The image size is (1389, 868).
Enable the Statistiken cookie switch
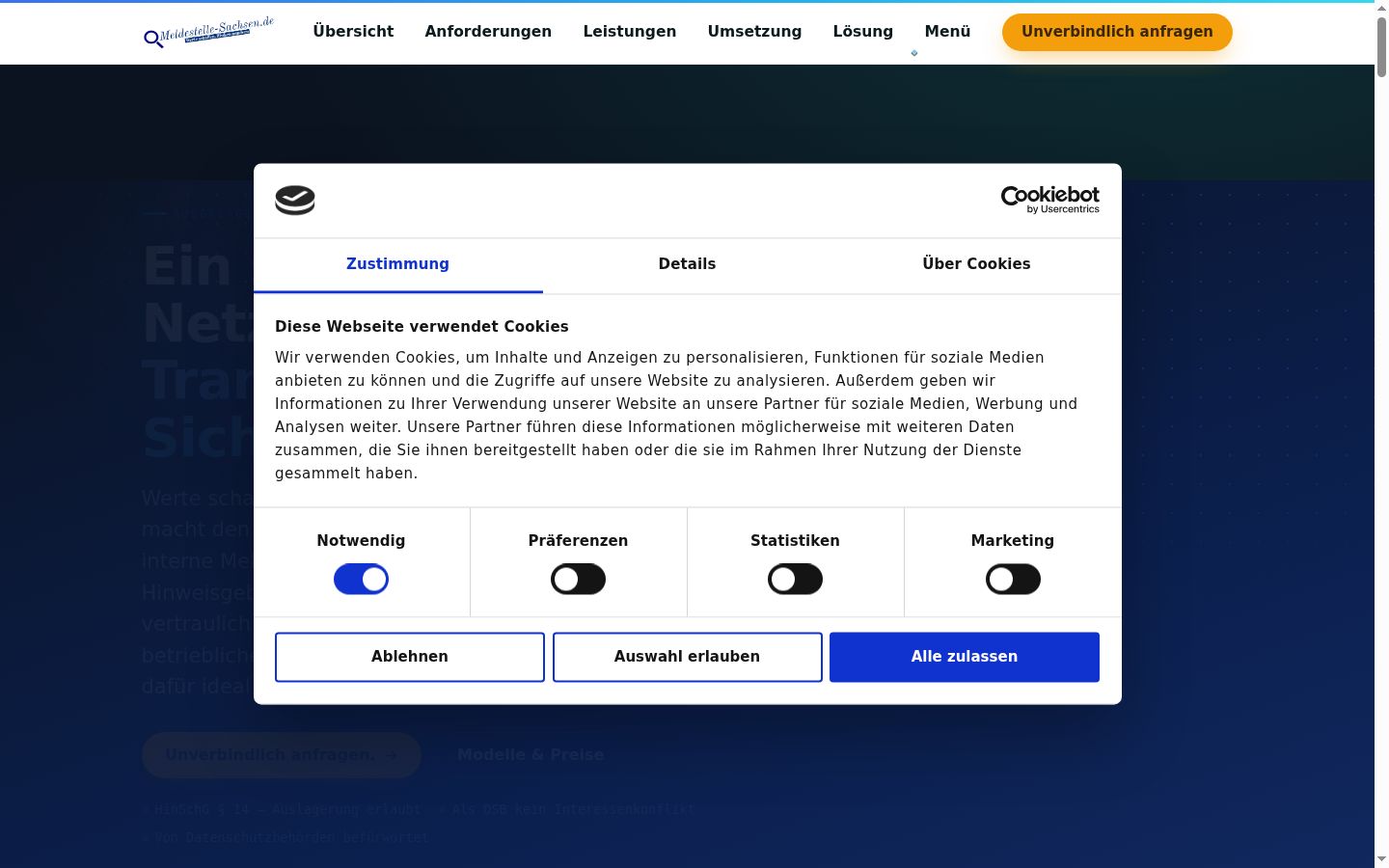click(x=795, y=580)
